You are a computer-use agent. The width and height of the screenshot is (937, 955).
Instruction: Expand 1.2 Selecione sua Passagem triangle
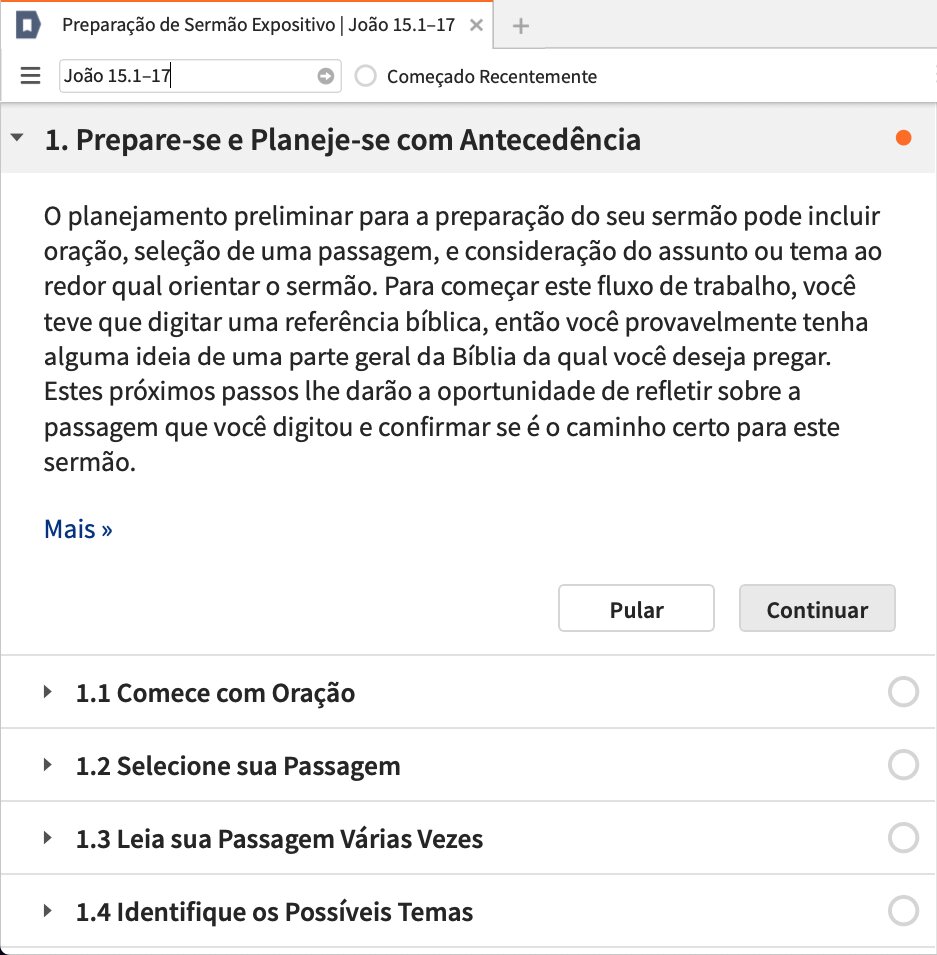click(48, 765)
